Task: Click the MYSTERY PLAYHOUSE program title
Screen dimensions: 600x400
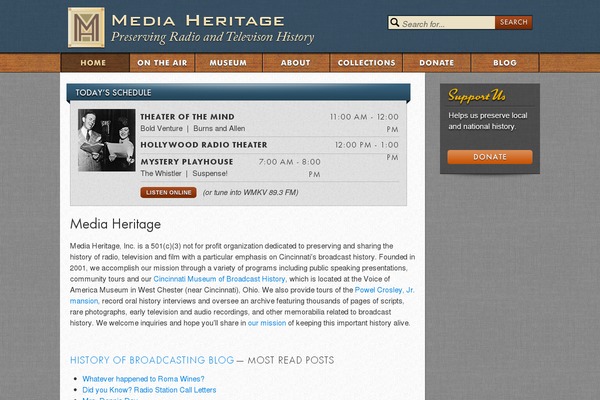Action: pos(187,162)
